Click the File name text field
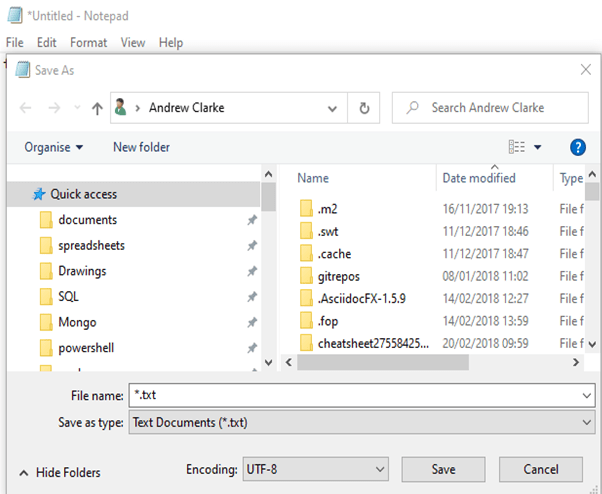This screenshot has width=602, height=494. [362, 395]
